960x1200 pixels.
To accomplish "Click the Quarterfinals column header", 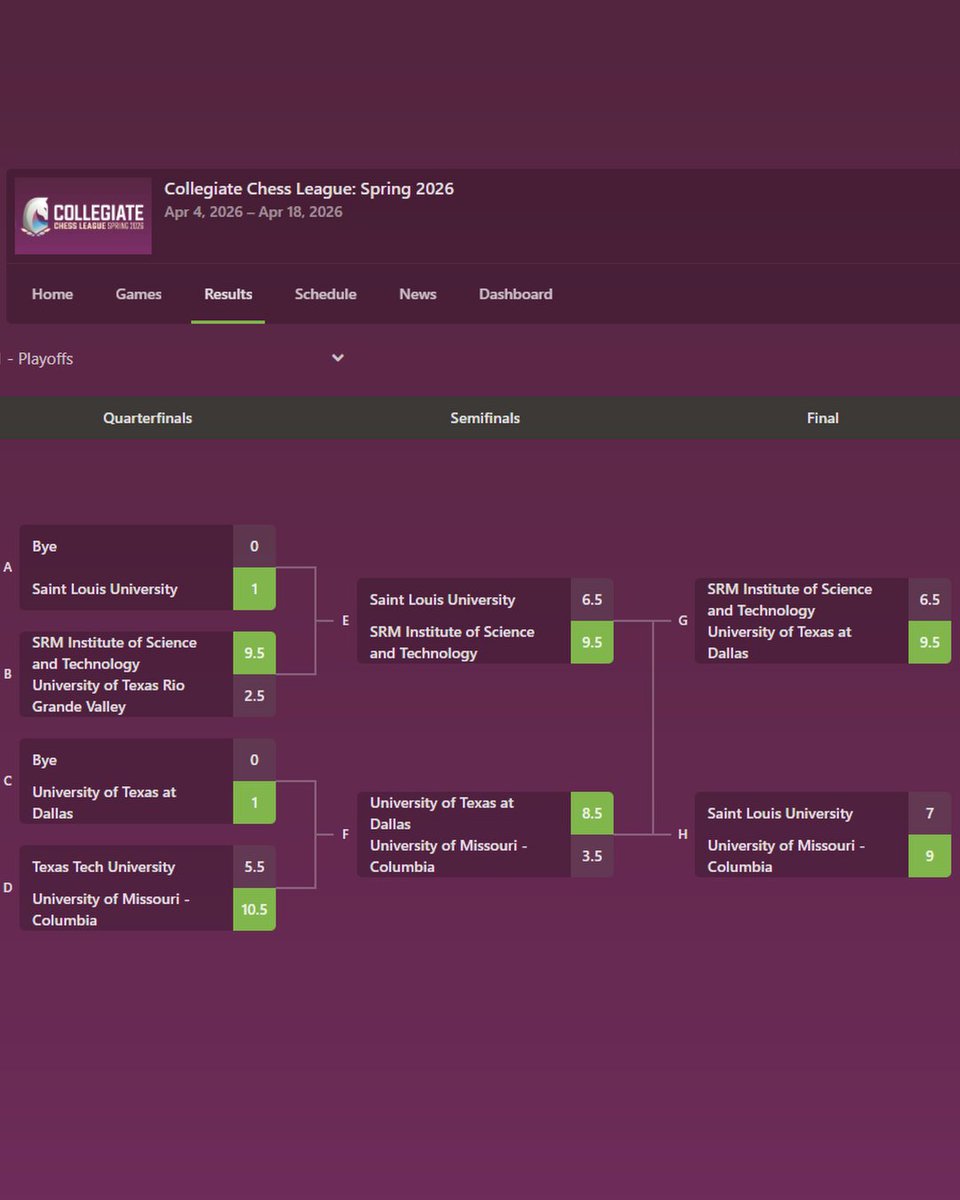I will (147, 418).
